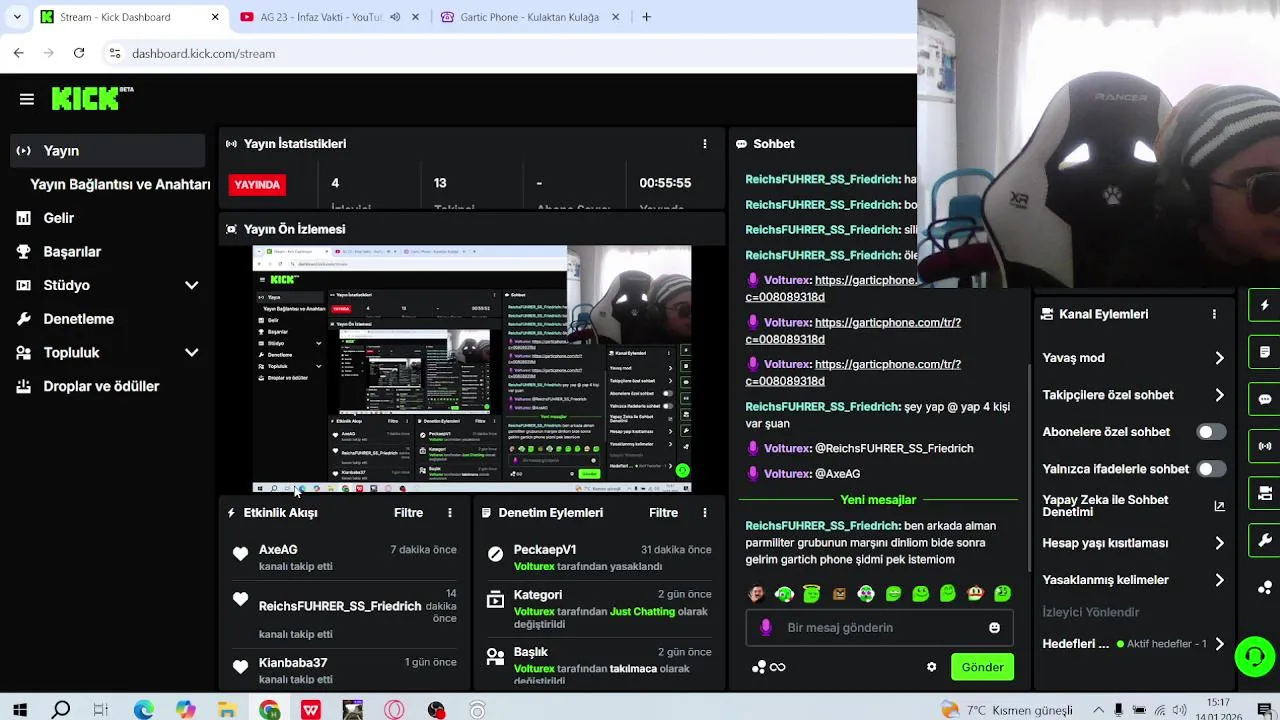This screenshot has width=1280, height=720.
Task: Expand Yasaklanmış kelimeler settings
Action: coord(1219,580)
